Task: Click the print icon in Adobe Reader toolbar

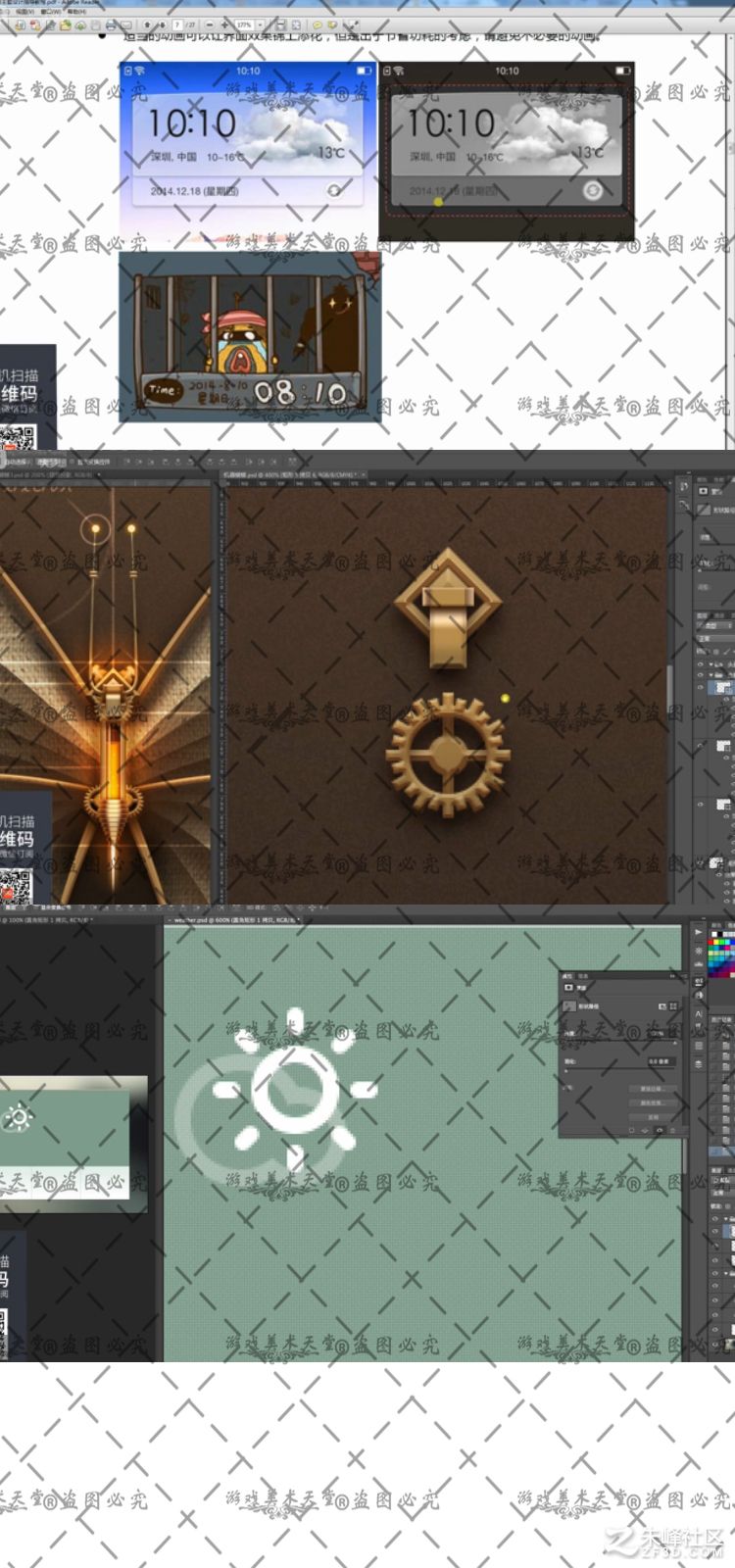Action: (x=110, y=24)
